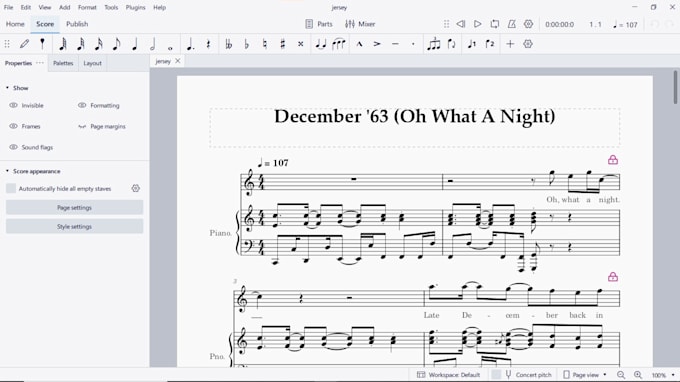Add a marcato articulation icon
680x382 pixels.
359,44
